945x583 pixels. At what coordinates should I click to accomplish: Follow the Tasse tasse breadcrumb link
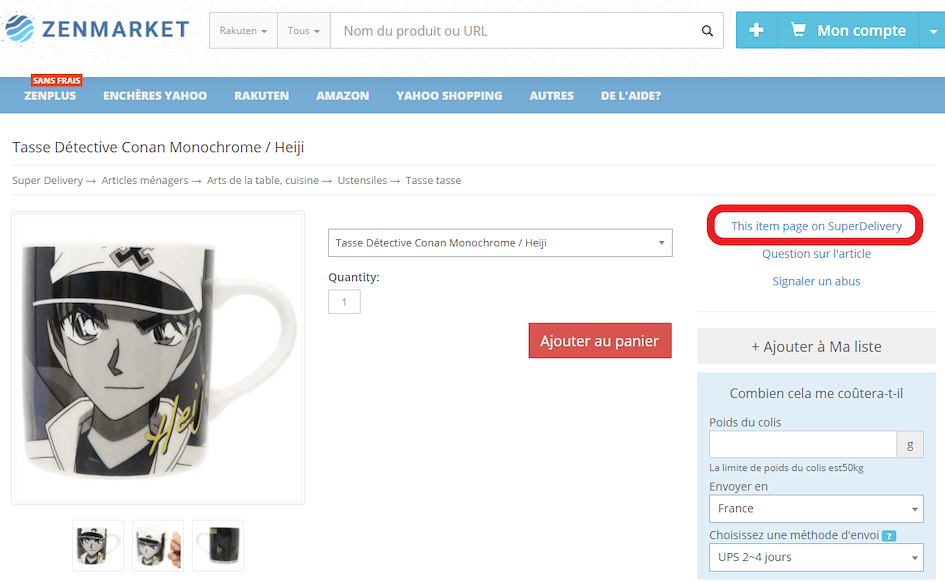click(x=433, y=180)
